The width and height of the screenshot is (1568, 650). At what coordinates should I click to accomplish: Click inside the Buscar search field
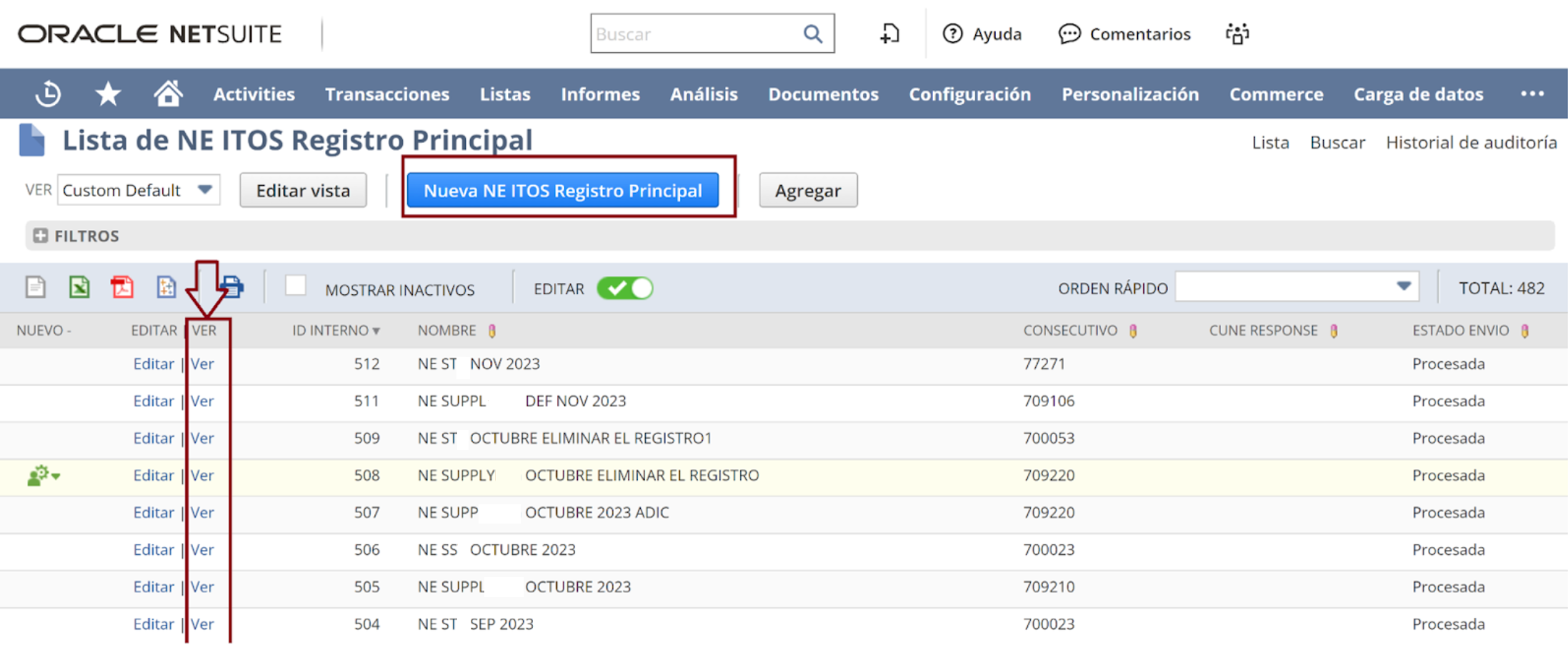693,34
